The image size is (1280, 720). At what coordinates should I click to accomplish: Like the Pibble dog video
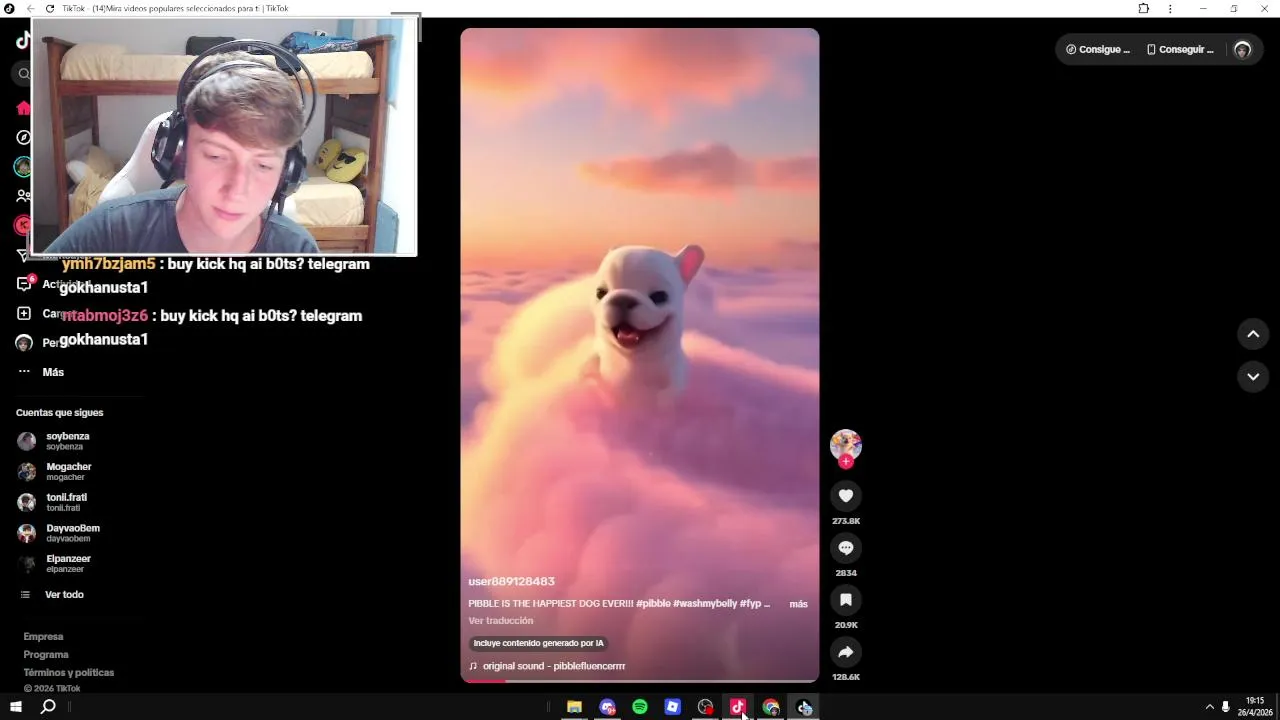pos(846,496)
